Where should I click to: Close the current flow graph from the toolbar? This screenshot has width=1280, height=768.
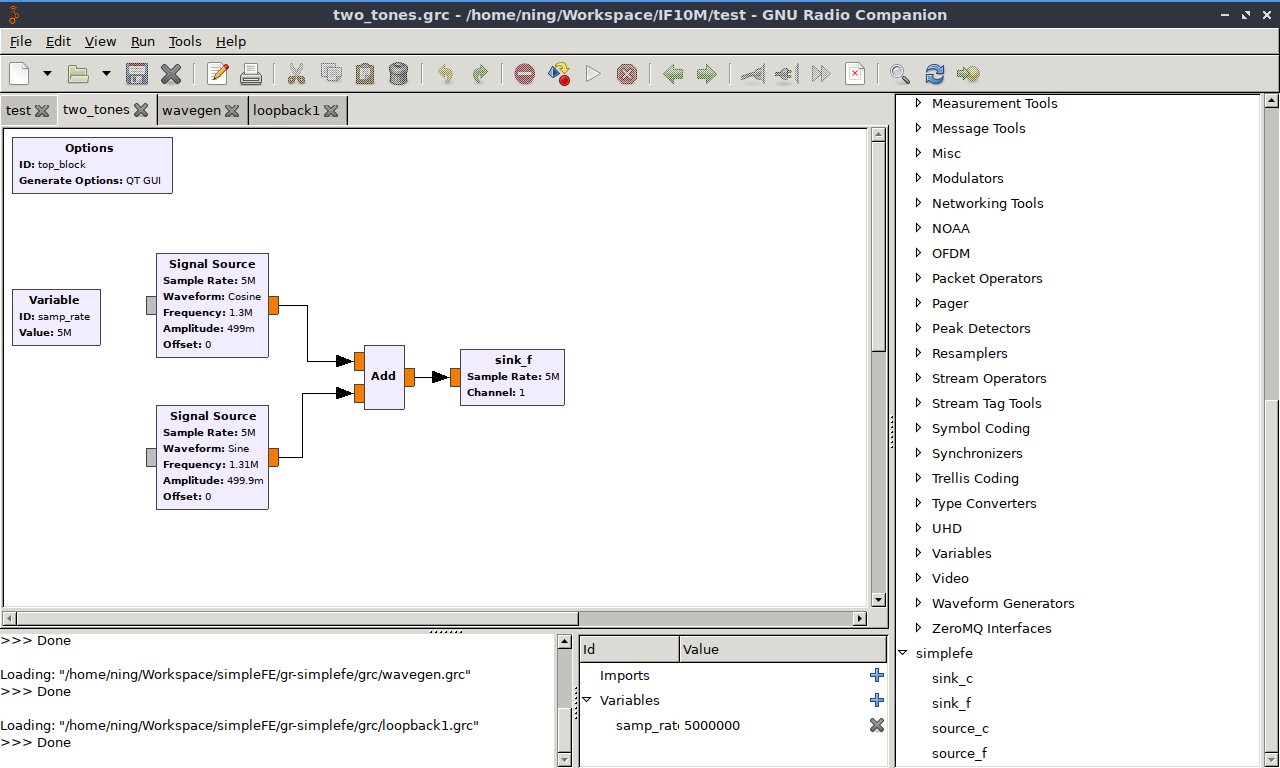point(171,73)
